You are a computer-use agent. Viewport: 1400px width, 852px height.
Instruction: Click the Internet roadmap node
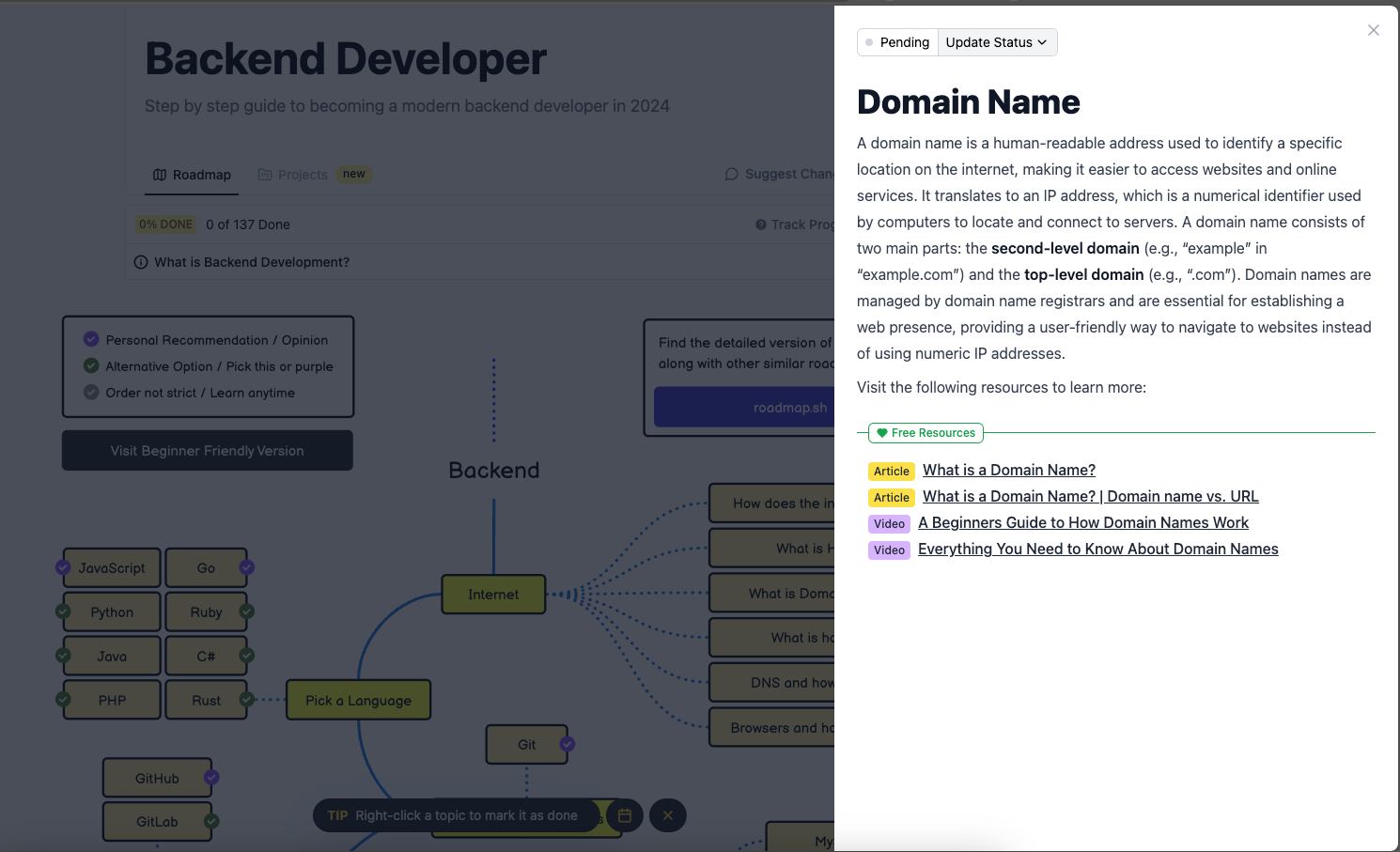point(493,595)
